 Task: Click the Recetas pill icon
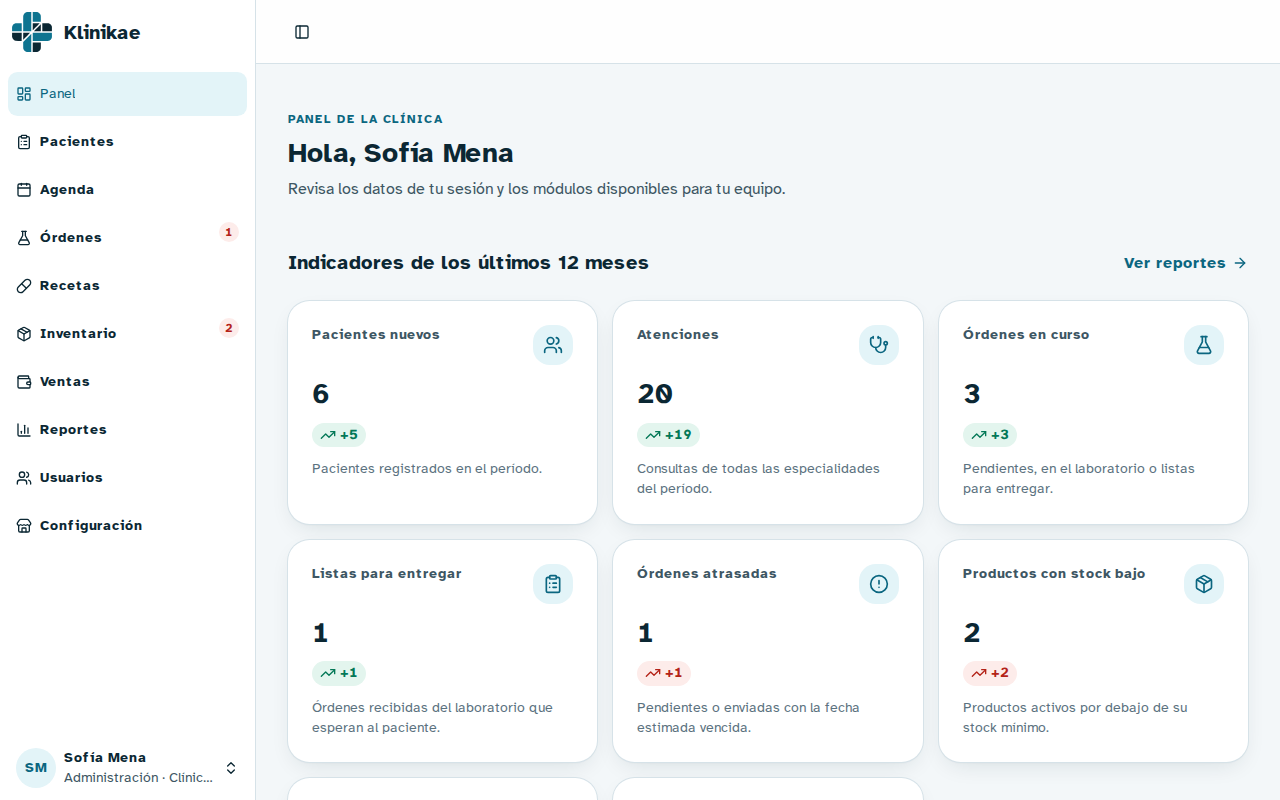click(24, 286)
